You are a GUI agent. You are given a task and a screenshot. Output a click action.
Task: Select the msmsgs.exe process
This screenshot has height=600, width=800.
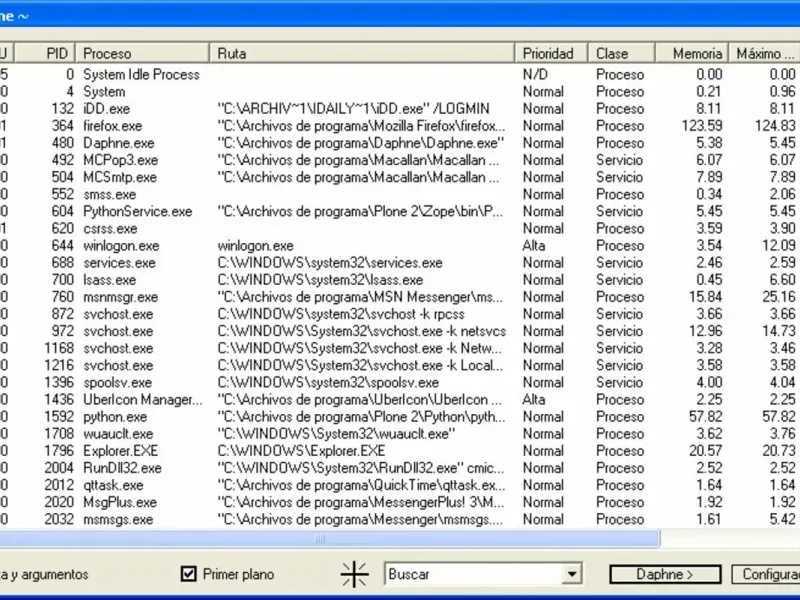pos(118,519)
